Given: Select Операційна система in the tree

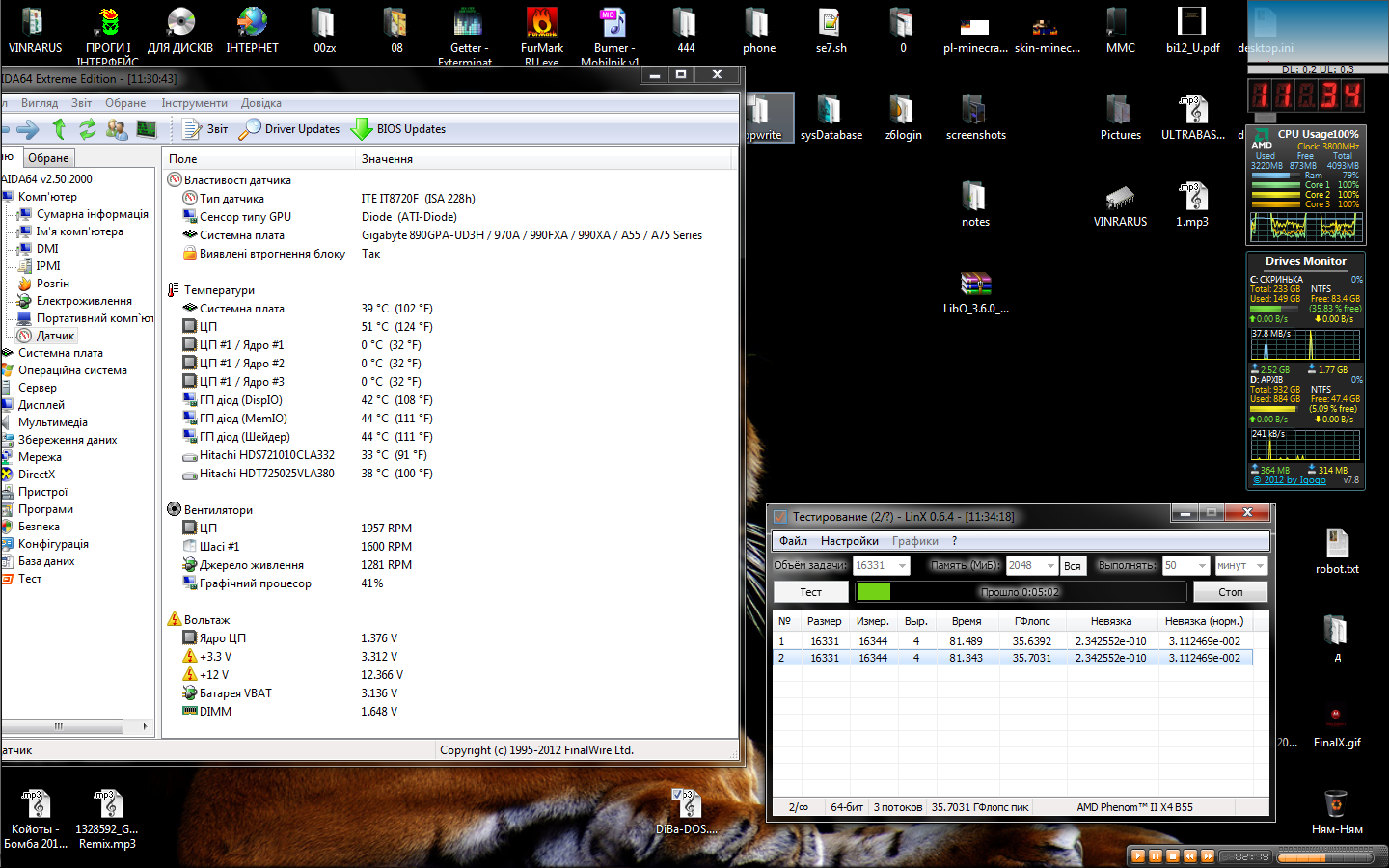Looking at the screenshot, I should pos(72,370).
